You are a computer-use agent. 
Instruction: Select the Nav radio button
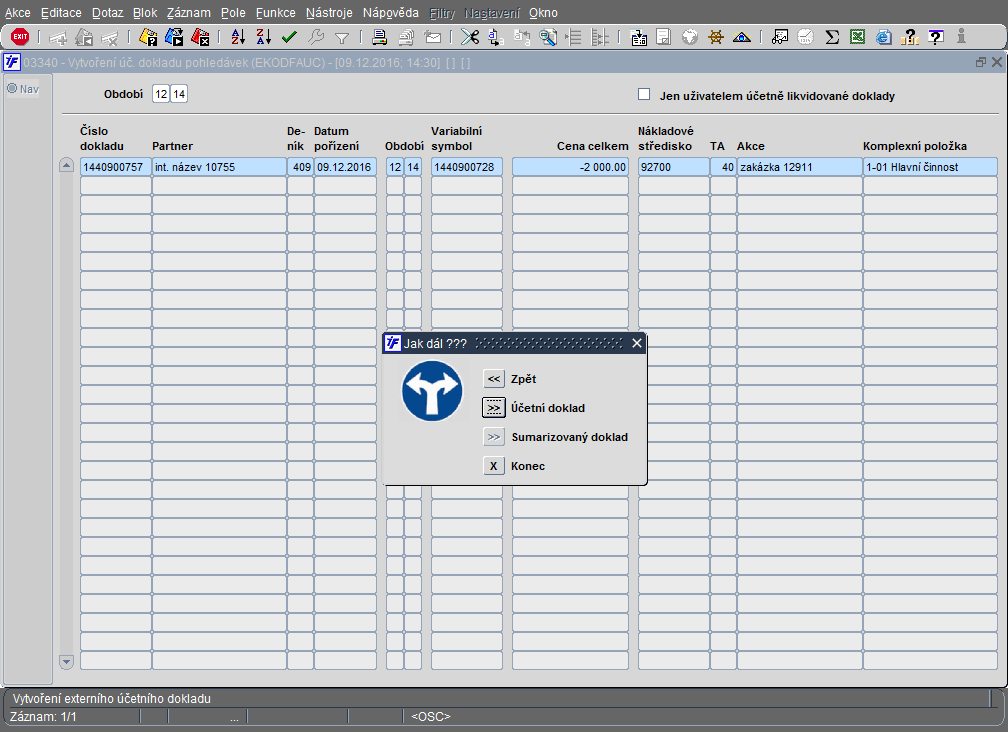[13, 88]
